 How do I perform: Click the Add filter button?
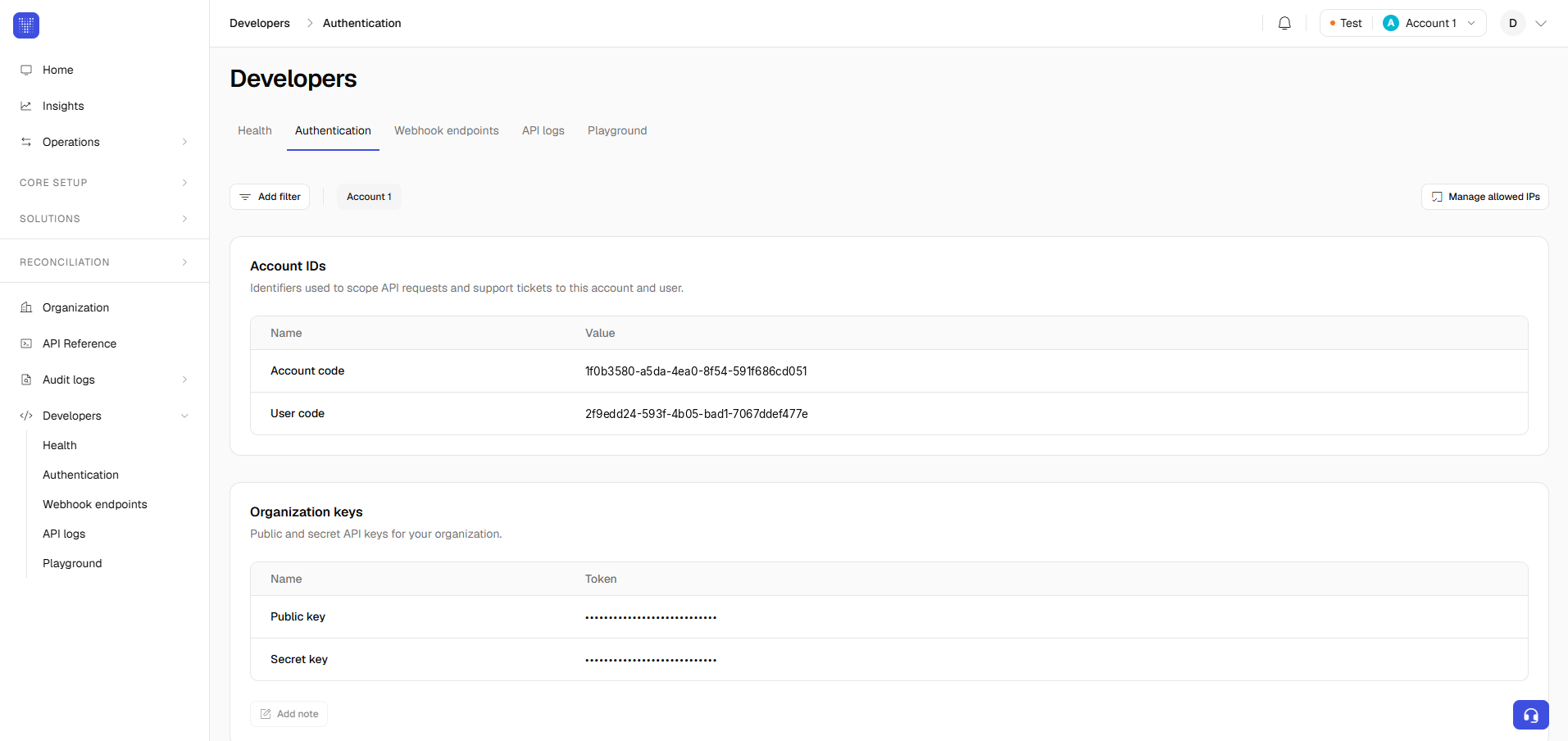[x=270, y=197]
